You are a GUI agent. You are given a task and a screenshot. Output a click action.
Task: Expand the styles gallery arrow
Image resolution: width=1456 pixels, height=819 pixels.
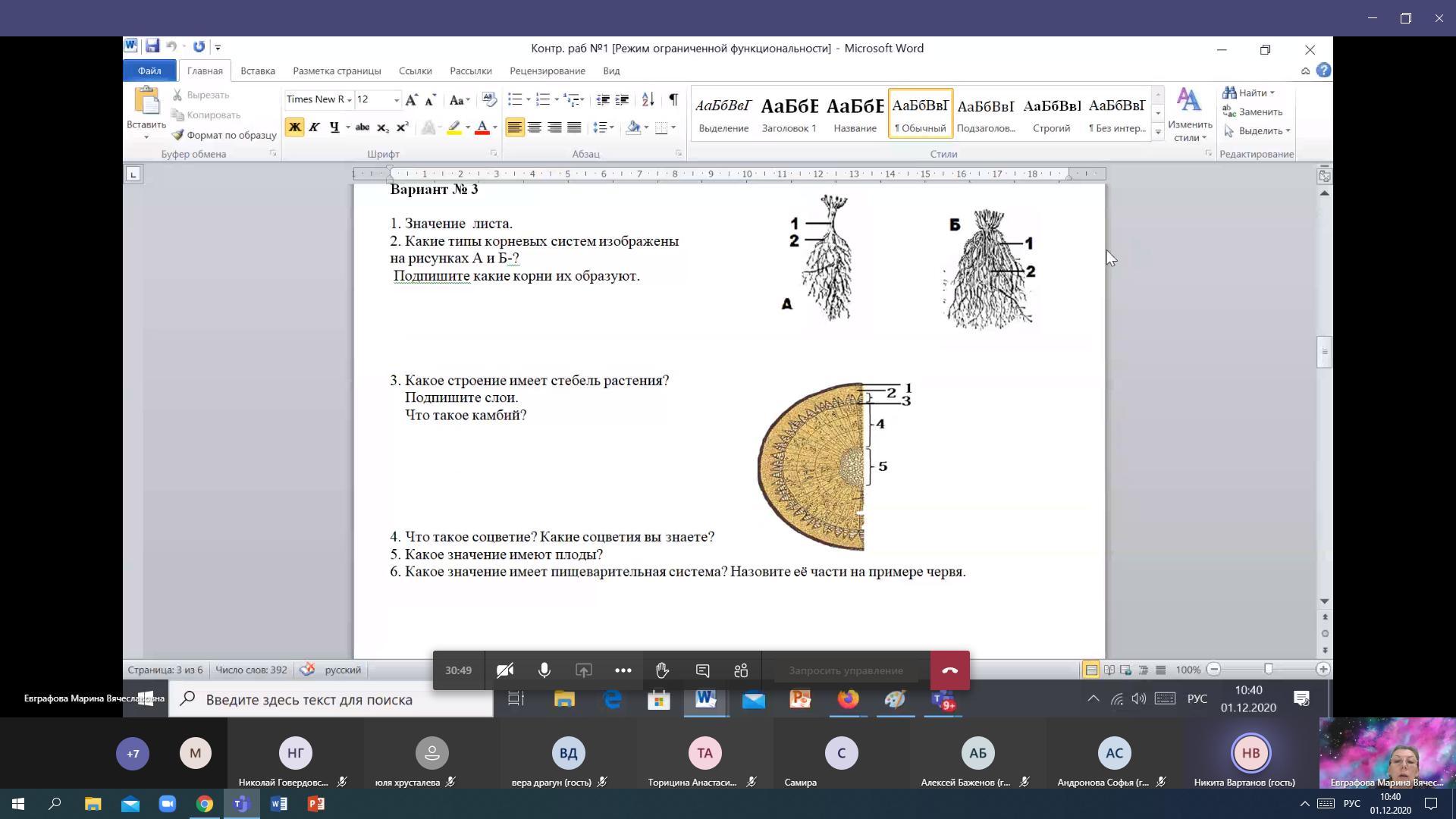click(x=1158, y=132)
